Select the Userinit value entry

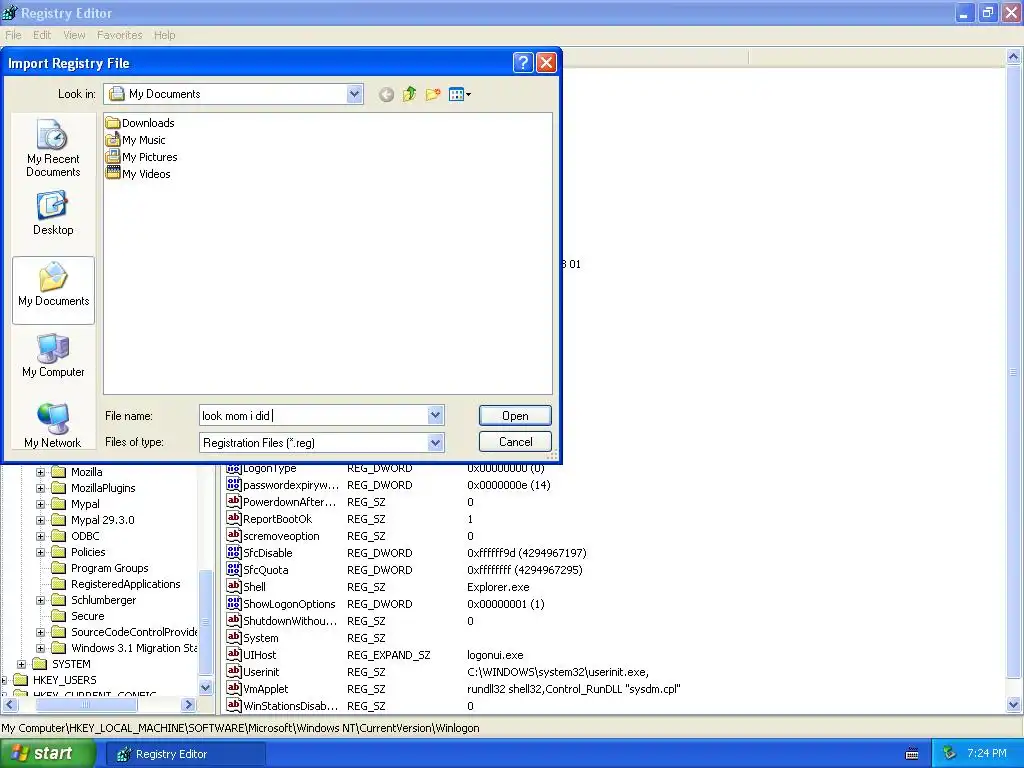tap(253, 671)
